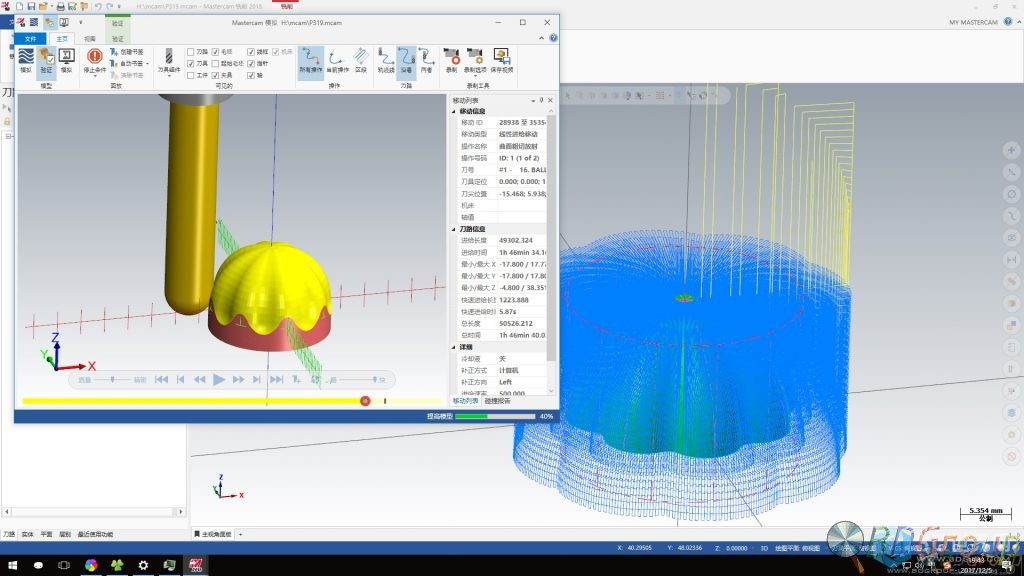The height and width of the screenshot is (576, 1024).
Task: Click Save Video (保存视频) icon
Action: [502, 61]
